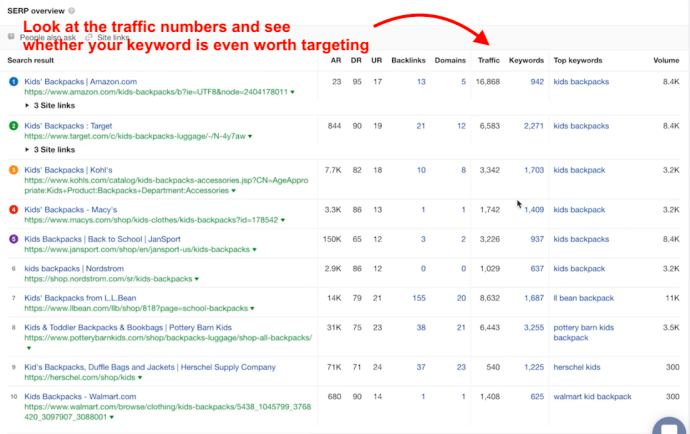Click position 4 badge for Macy's result
The image size is (690, 434).
coord(14,210)
